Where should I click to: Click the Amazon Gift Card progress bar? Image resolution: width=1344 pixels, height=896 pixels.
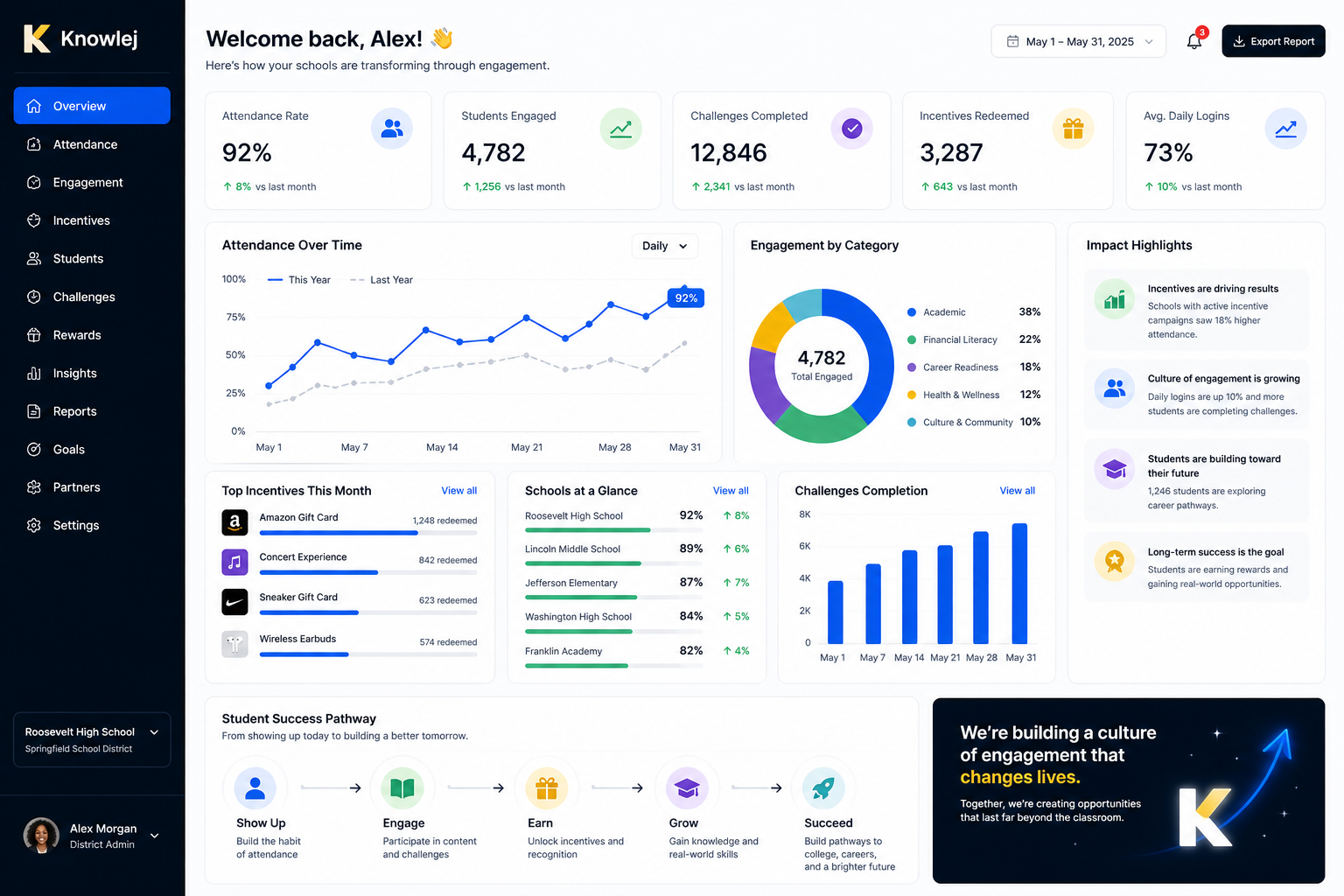click(368, 532)
